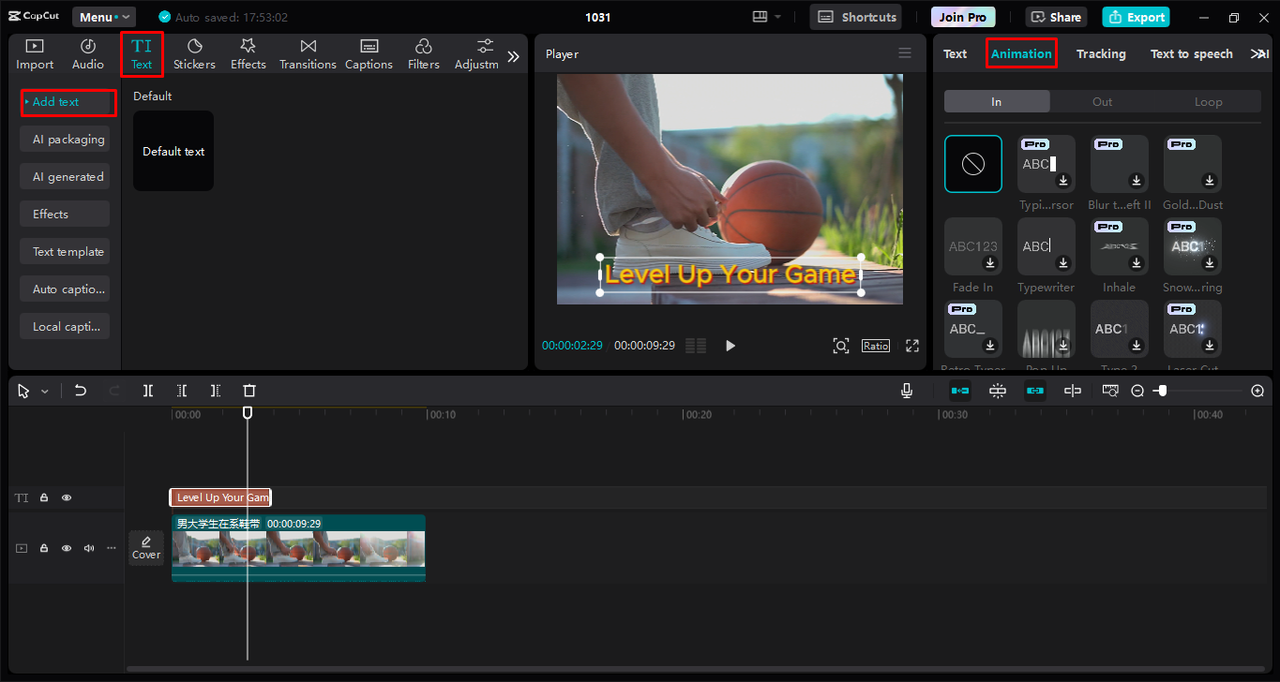The width and height of the screenshot is (1280, 682).
Task: Hide the text track with eye icon
Action: 67,497
